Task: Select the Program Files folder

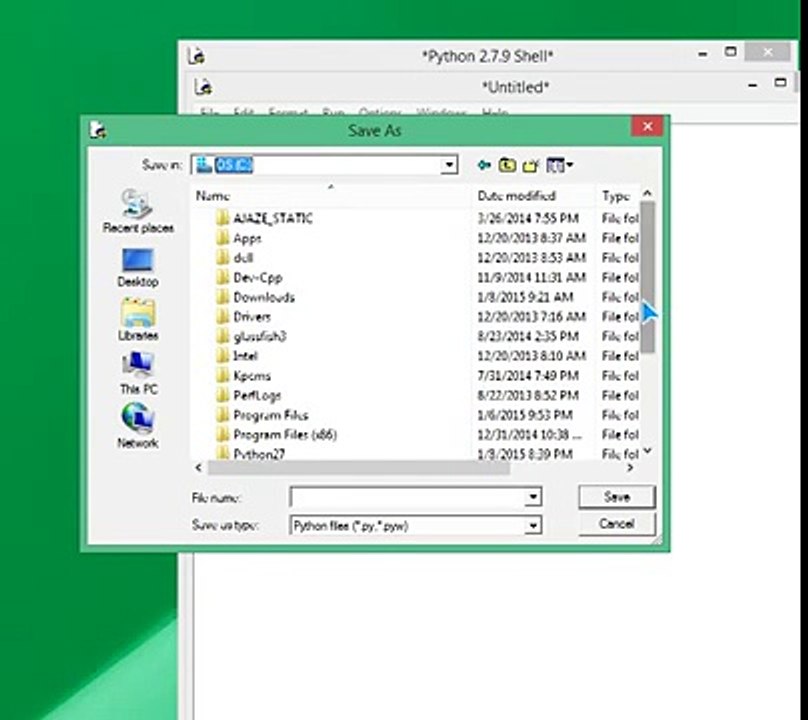Action: point(271,415)
